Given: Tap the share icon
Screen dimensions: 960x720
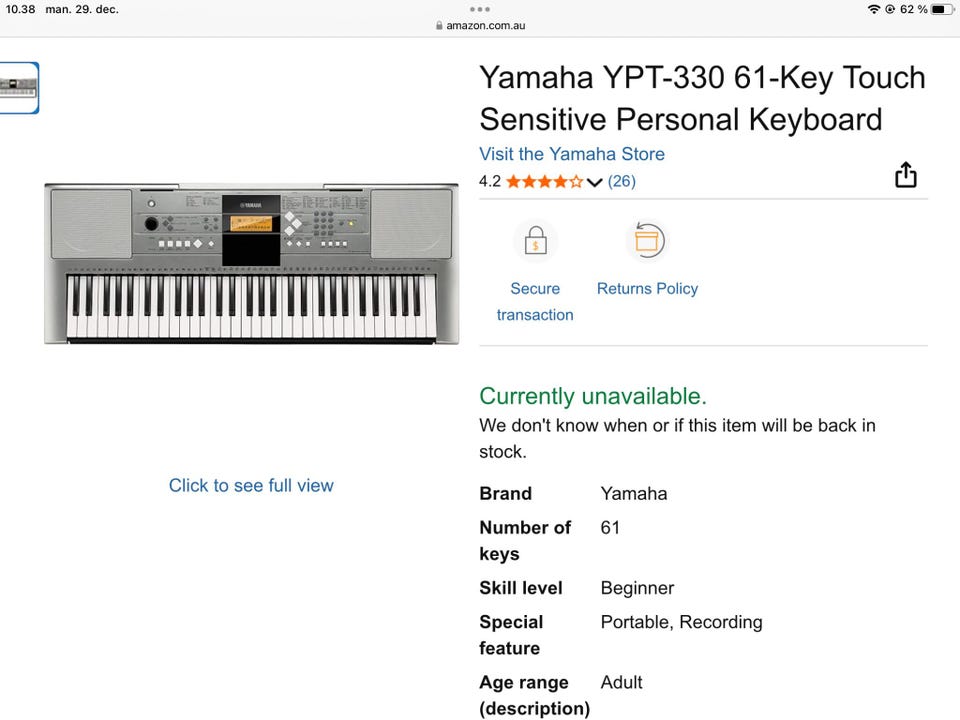Looking at the screenshot, I should click(905, 176).
